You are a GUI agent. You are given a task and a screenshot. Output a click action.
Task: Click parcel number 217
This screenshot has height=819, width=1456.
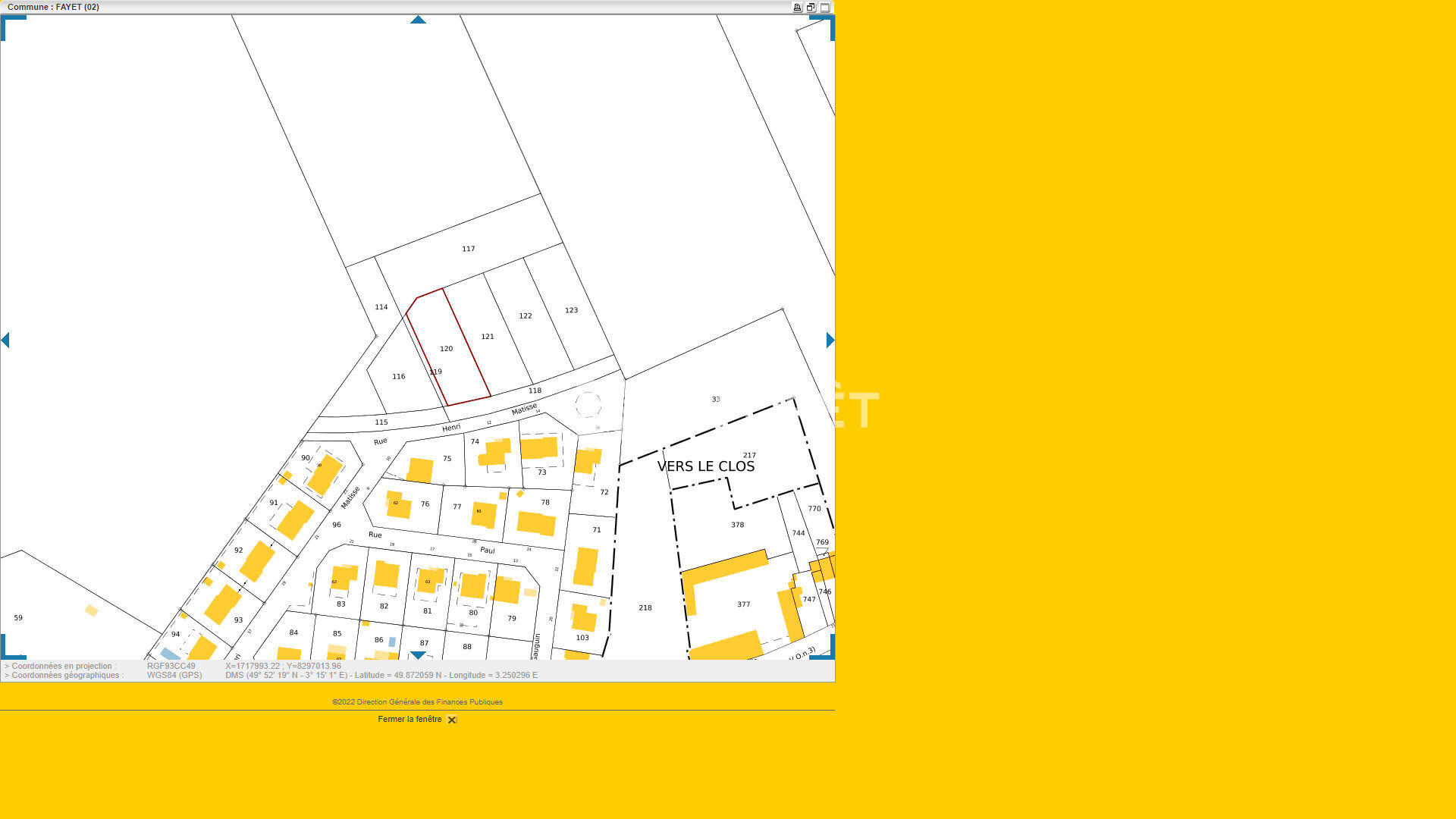(749, 455)
